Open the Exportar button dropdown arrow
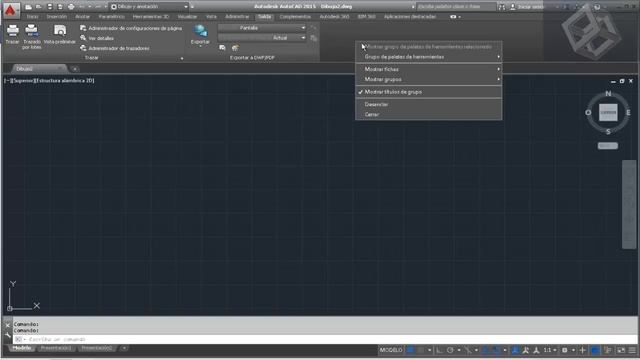This screenshot has width=640, height=360. tap(200, 46)
